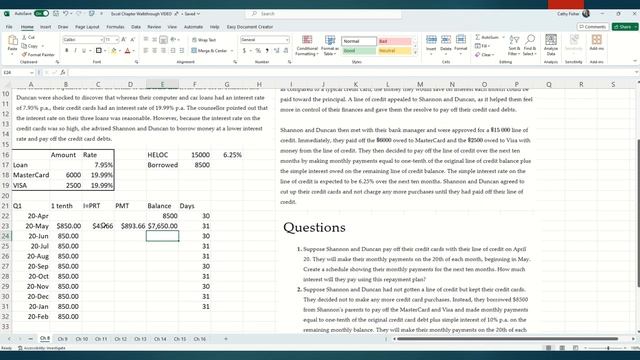Open the Formulas ribbon tab
640x360 pixels.
click(x=115, y=27)
